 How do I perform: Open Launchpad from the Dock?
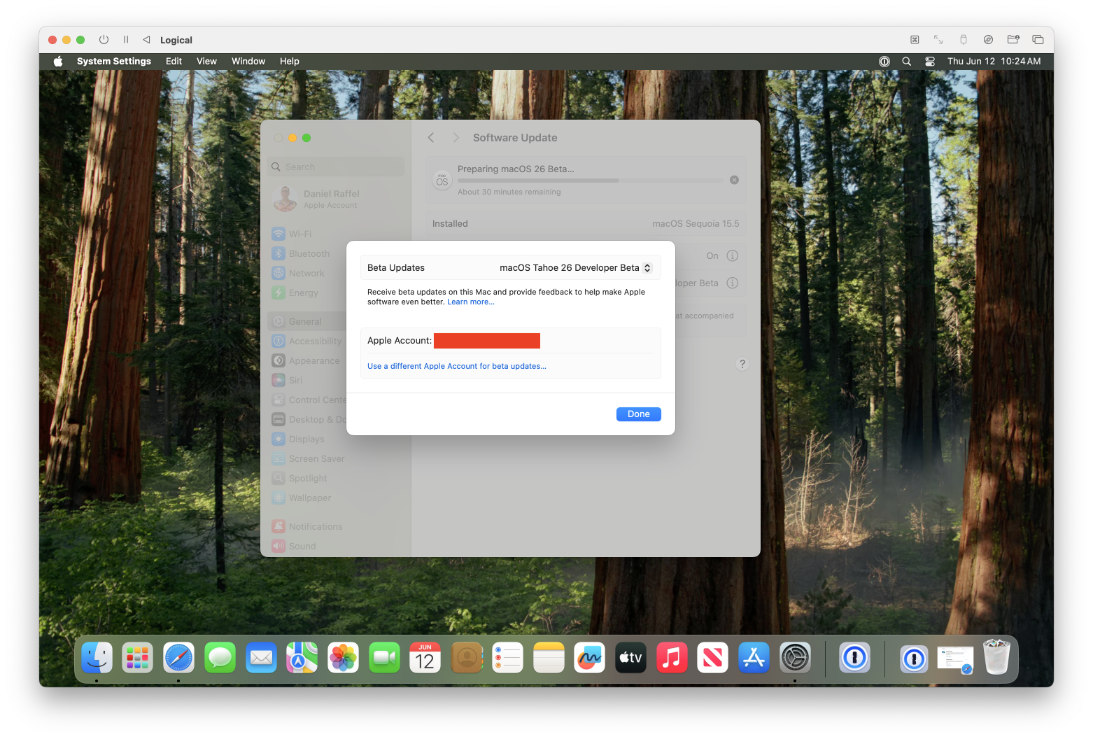click(x=137, y=657)
